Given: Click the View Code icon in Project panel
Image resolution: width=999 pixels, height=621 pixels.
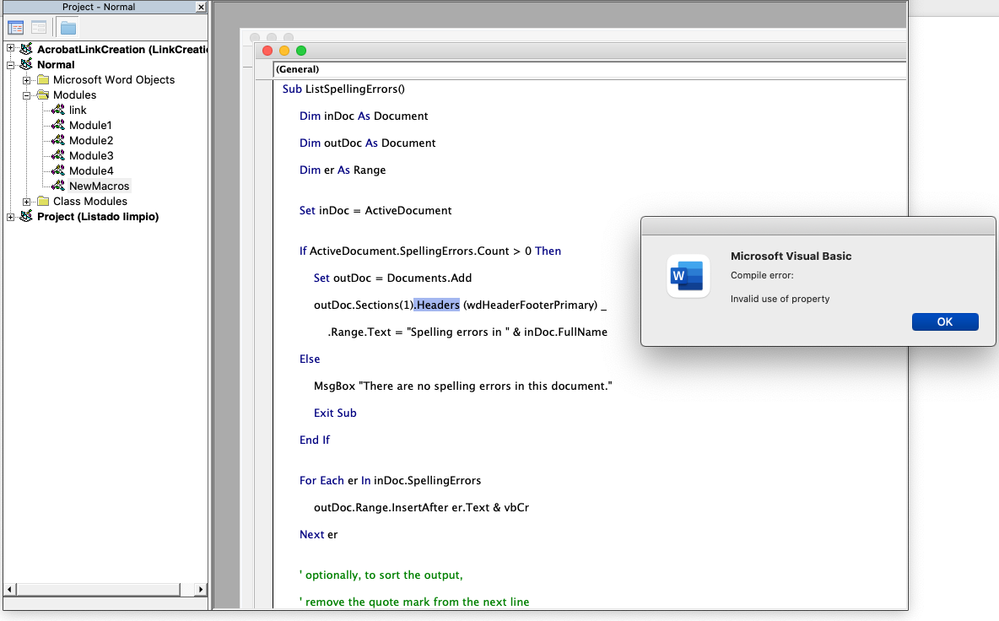Looking at the screenshot, I should 15,27.
